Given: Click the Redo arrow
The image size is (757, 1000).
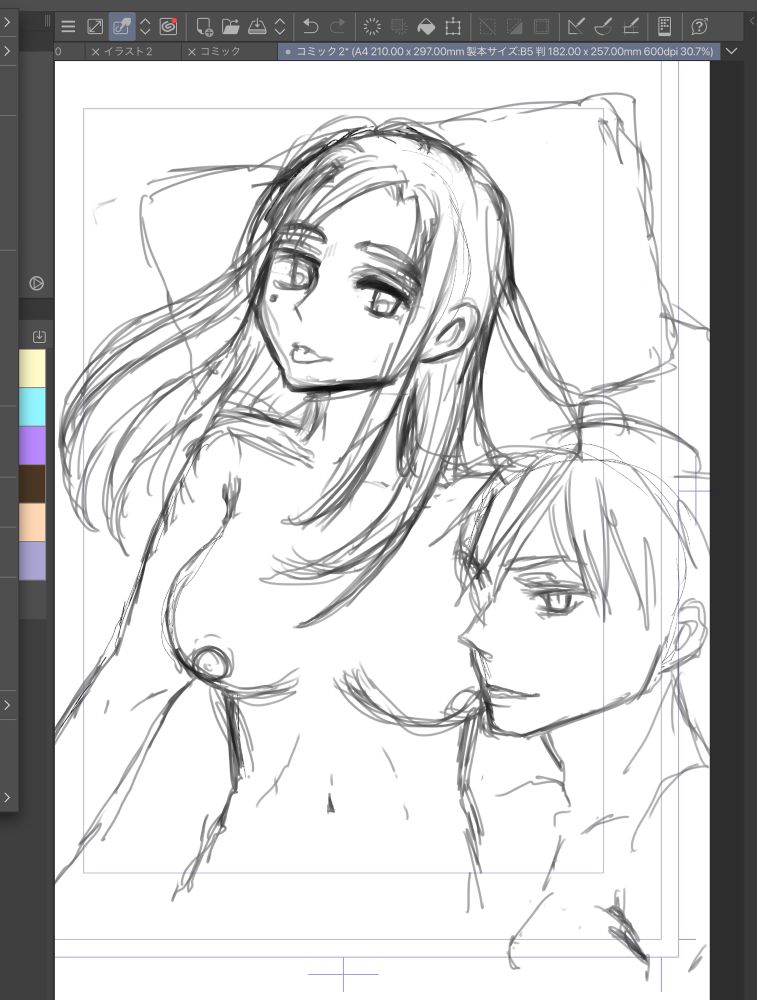Looking at the screenshot, I should pyautogui.click(x=337, y=27).
